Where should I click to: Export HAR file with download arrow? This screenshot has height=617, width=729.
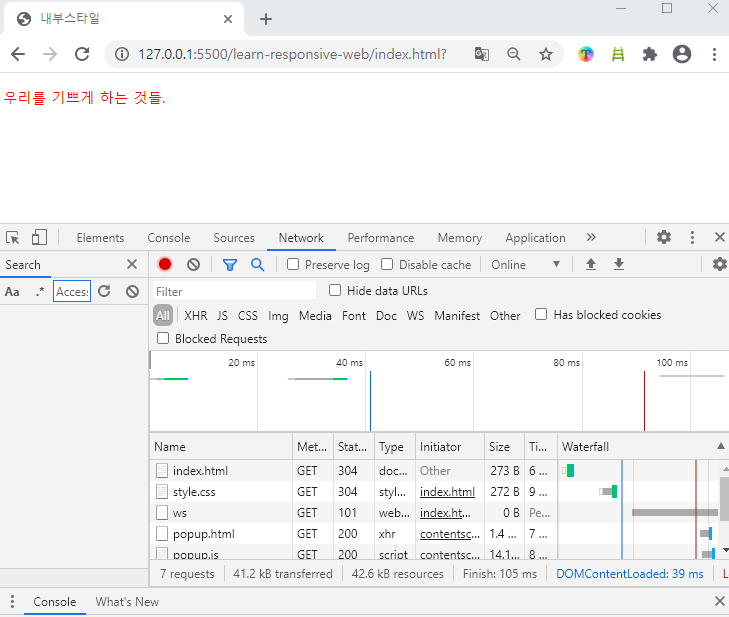(619, 265)
